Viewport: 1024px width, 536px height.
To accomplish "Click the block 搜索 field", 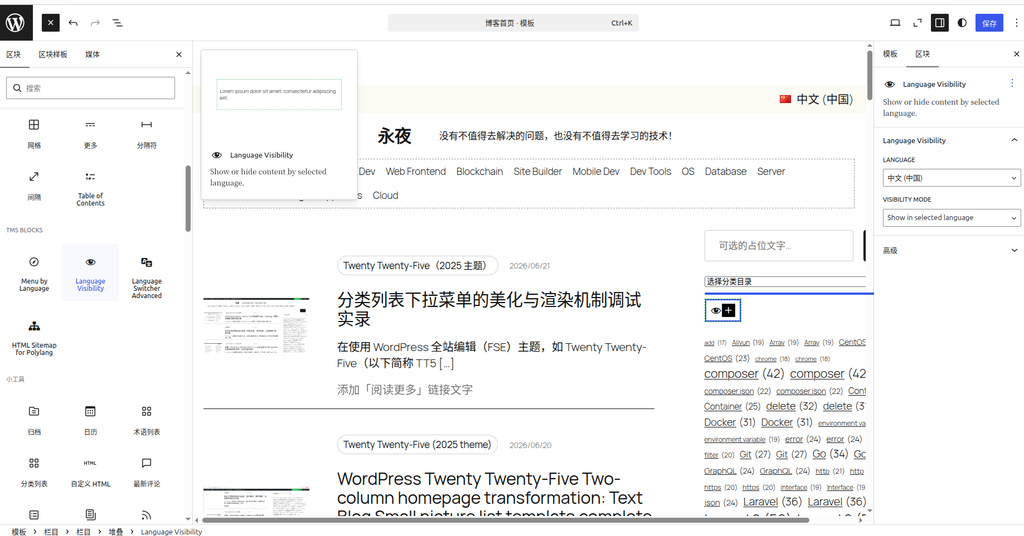I will (x=91, y=88).
